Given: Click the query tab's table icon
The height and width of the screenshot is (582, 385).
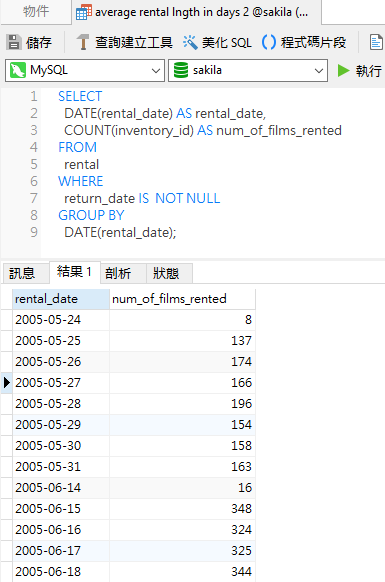Looking at the screenshot, I should (x=84, y=12).
